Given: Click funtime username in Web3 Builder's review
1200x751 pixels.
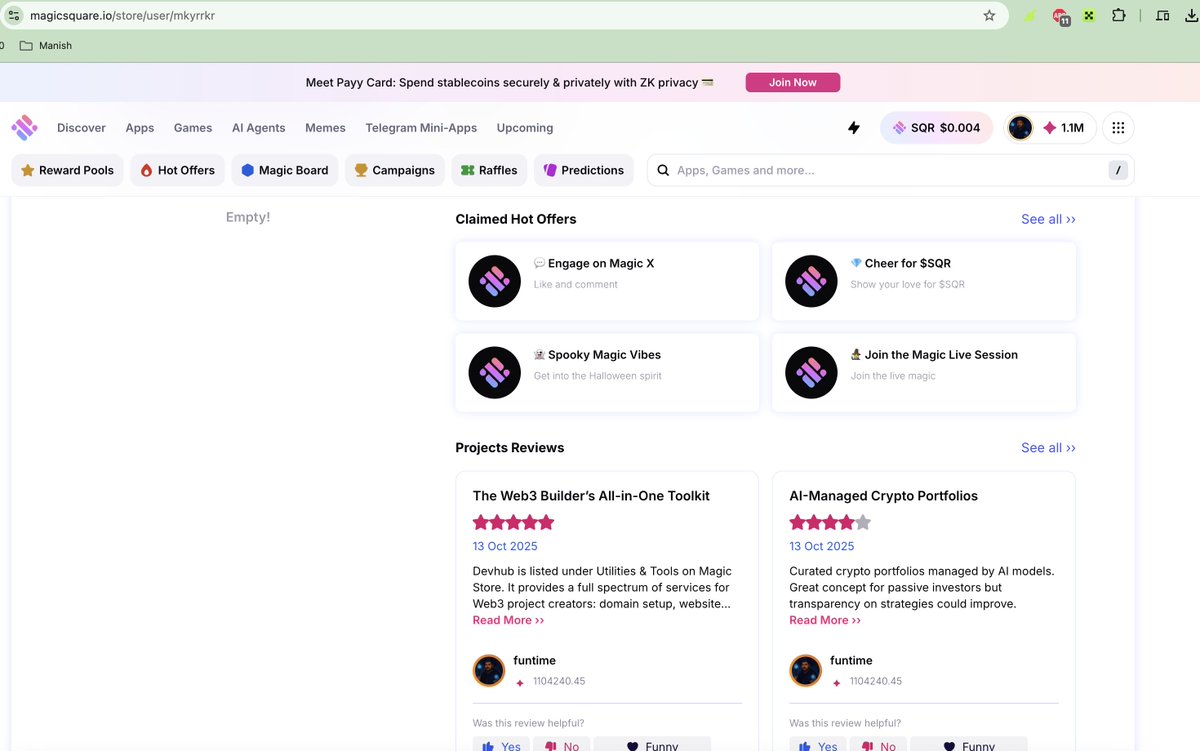Looking at the screenshot, I should click(535, 661).
